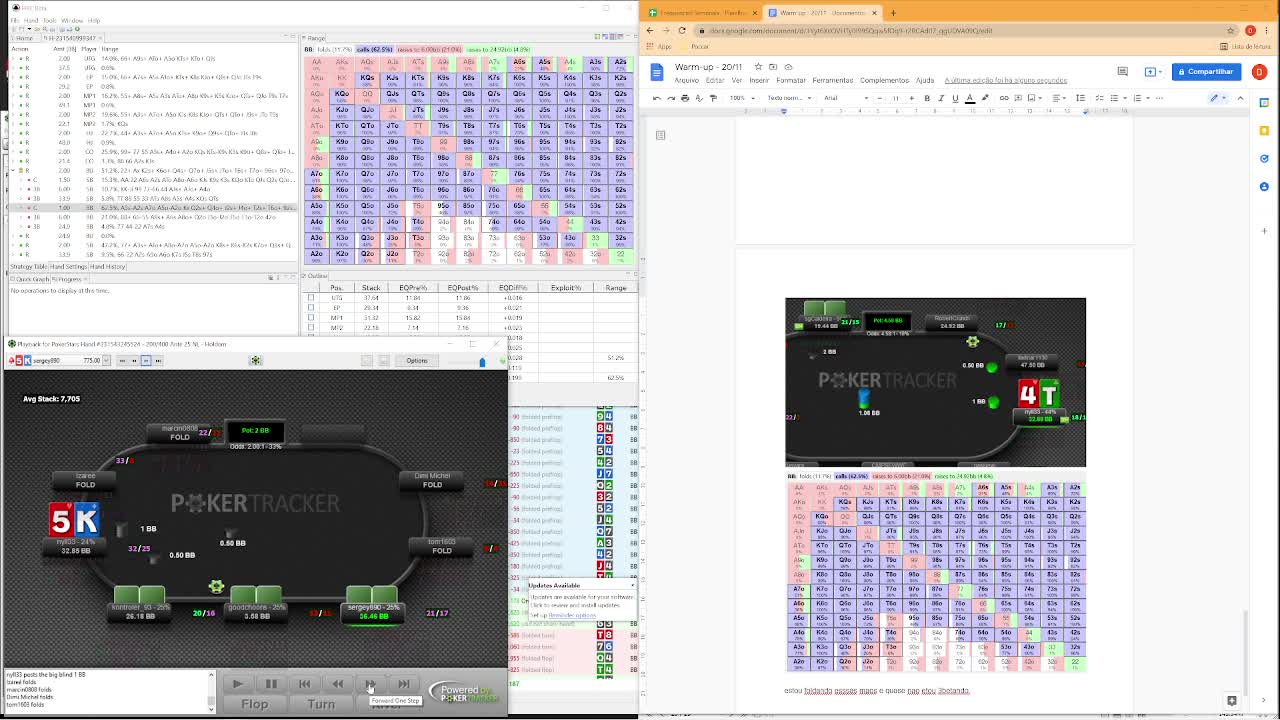This screenshot has width=1280, height=720.
Task: Click the Forward One Step replay button
Action: (x=370, y=684)
